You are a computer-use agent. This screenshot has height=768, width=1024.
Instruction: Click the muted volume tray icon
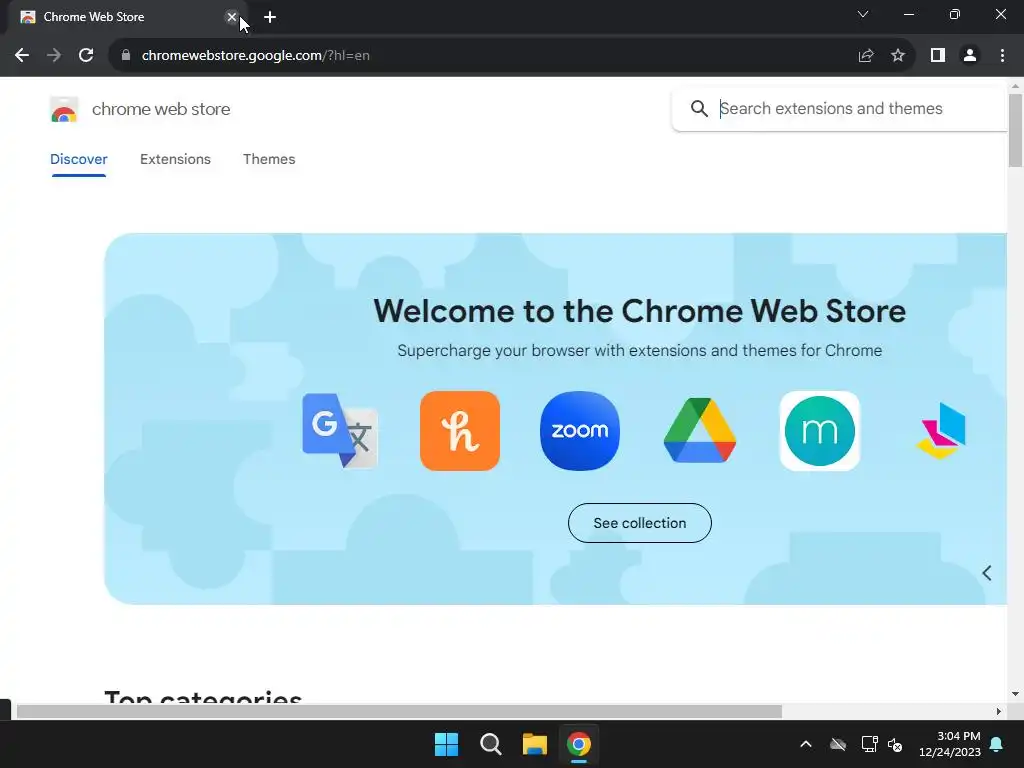point(895,744)
